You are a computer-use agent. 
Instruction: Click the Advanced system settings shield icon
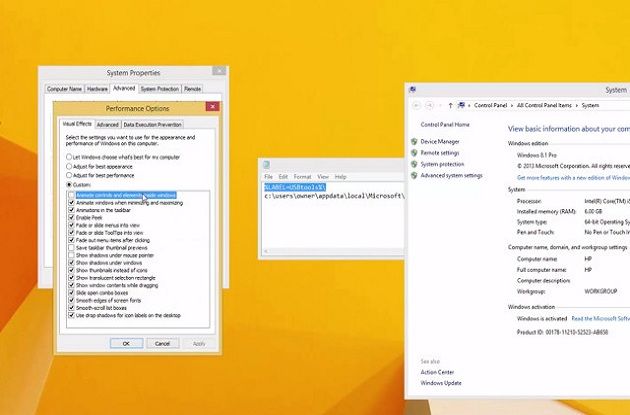pyautogui.click(x=414, y=176)
